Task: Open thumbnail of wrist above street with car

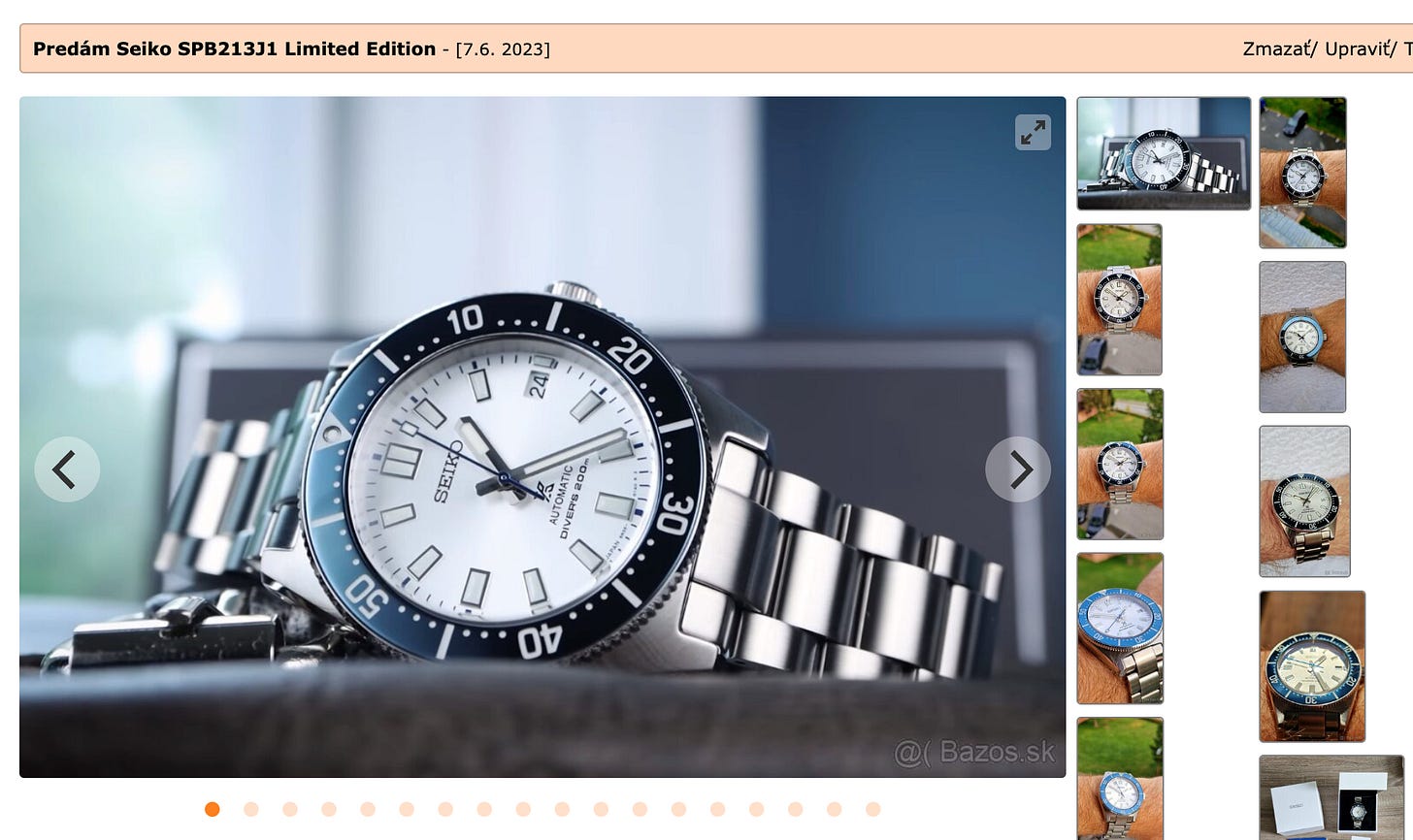Action: click(1302, 173)
